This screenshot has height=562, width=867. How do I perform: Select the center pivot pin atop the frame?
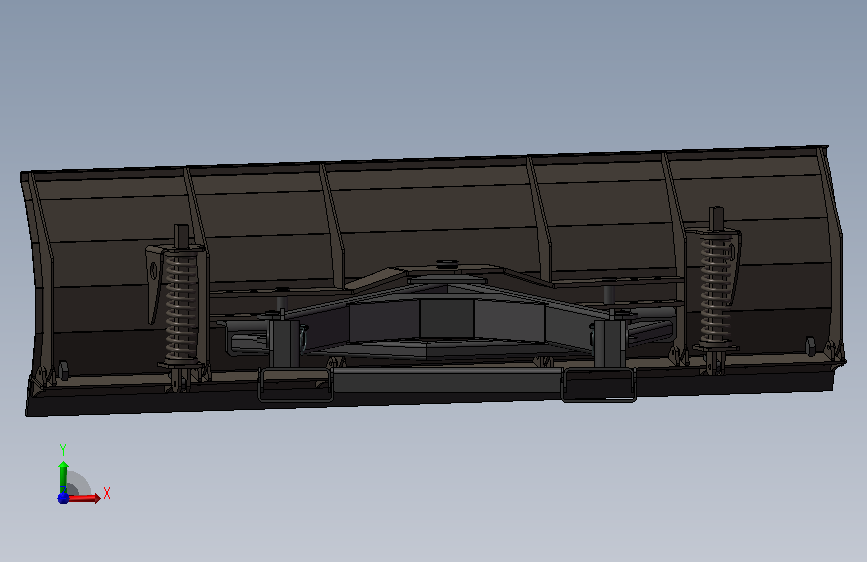click(x=447, y=264)
